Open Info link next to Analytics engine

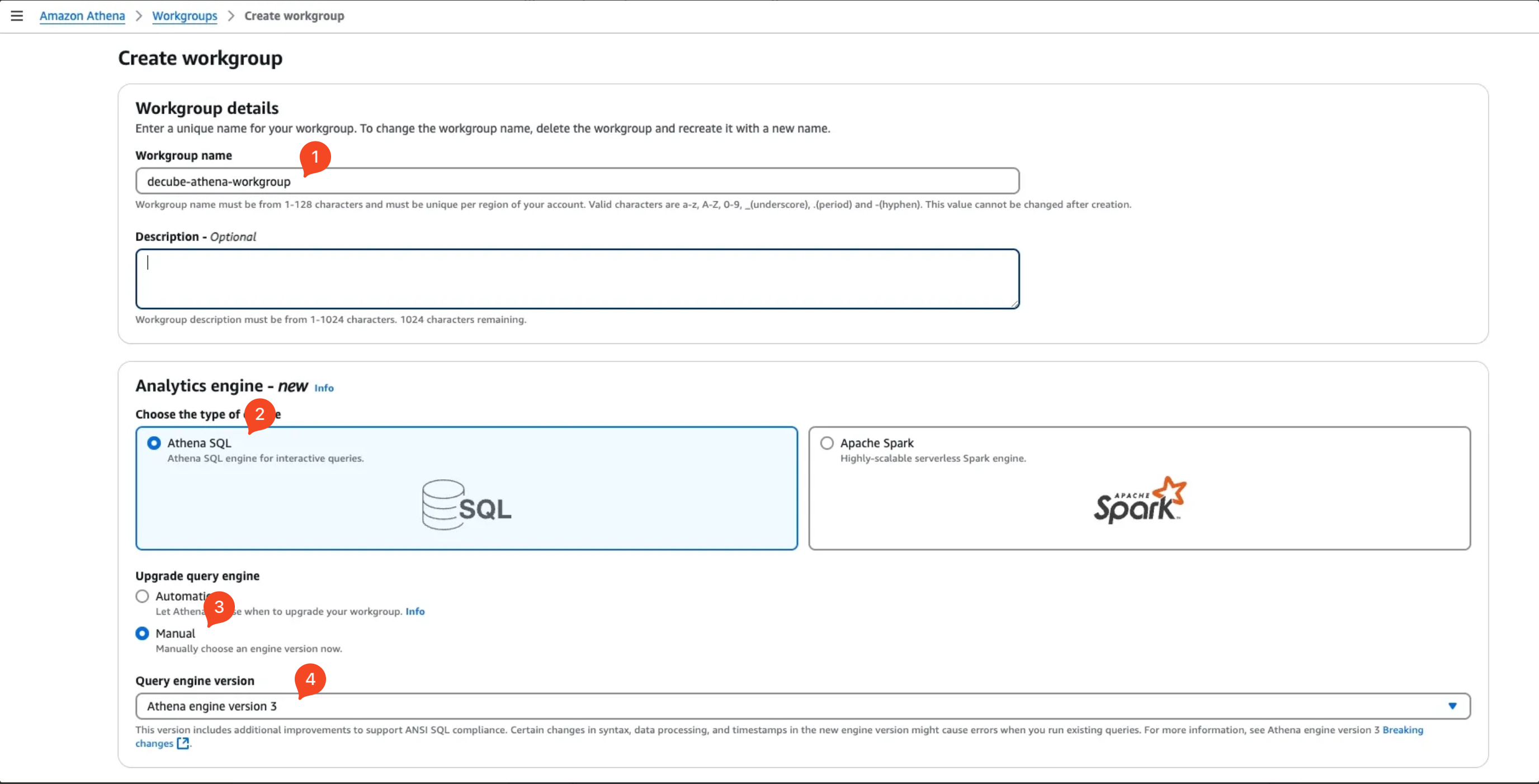[x=324, y=388]
